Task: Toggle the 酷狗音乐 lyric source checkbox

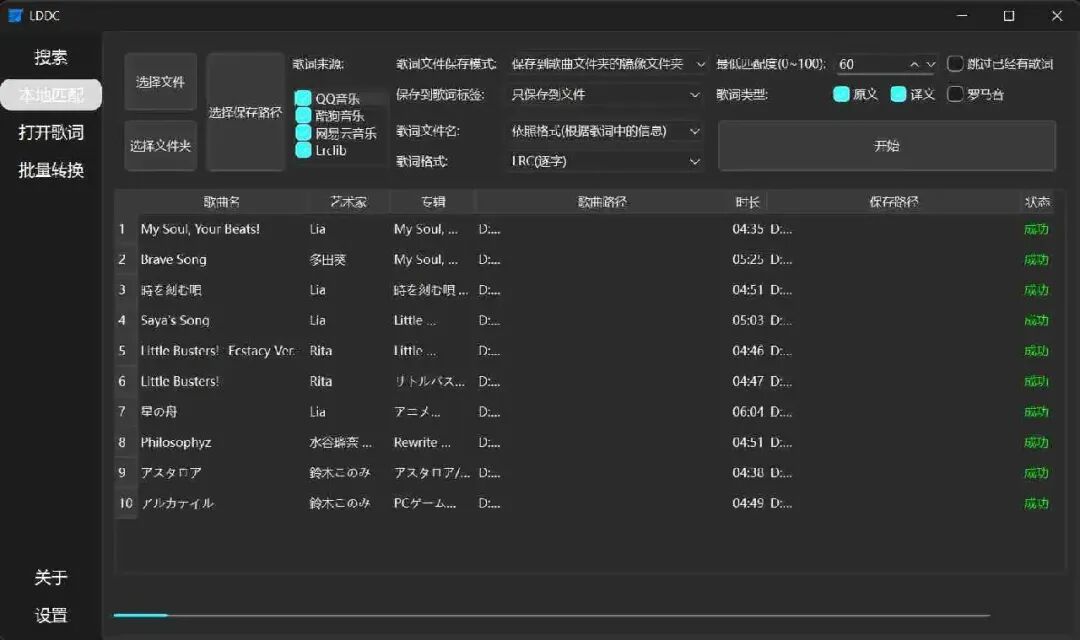Action: (x=303, y=116)
